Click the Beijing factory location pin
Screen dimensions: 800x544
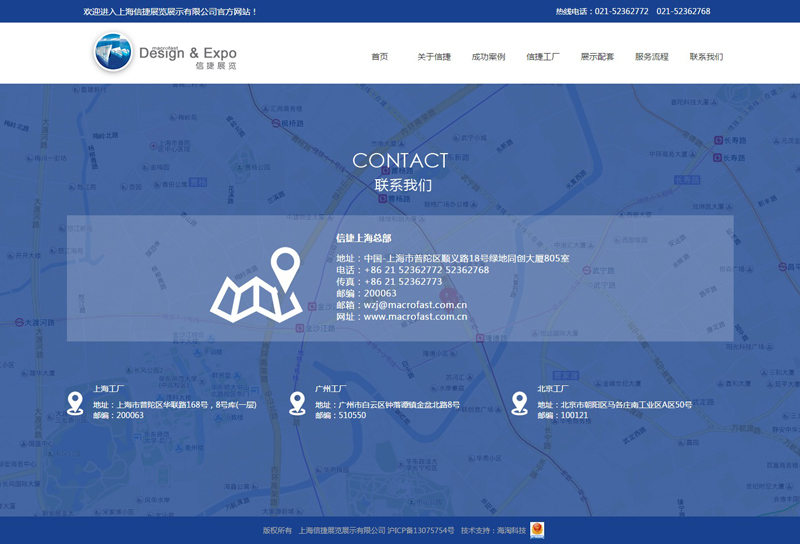pyautogui.click(x=519, y=403)
